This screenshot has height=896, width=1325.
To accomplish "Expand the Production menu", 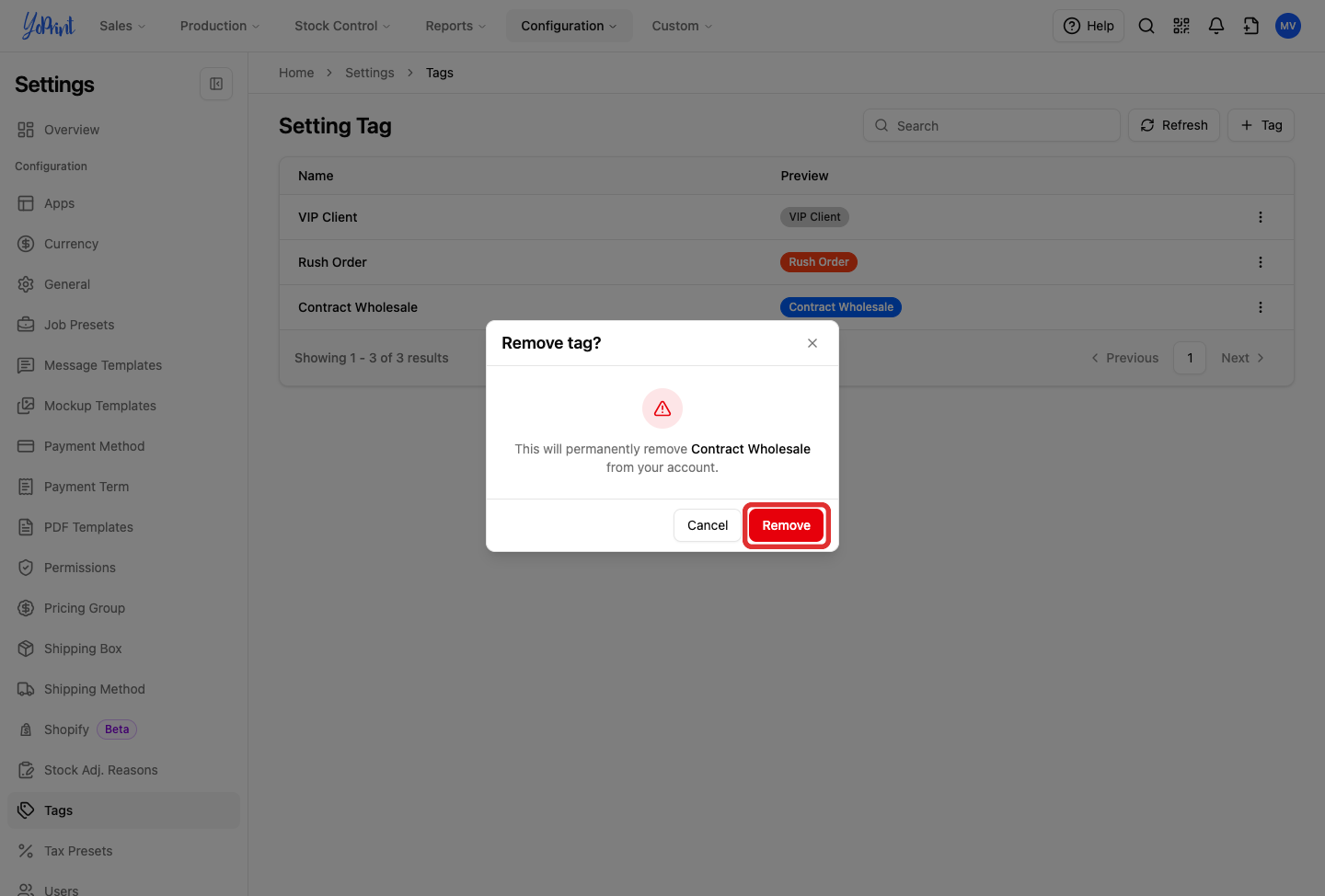I will pos(220,26).
